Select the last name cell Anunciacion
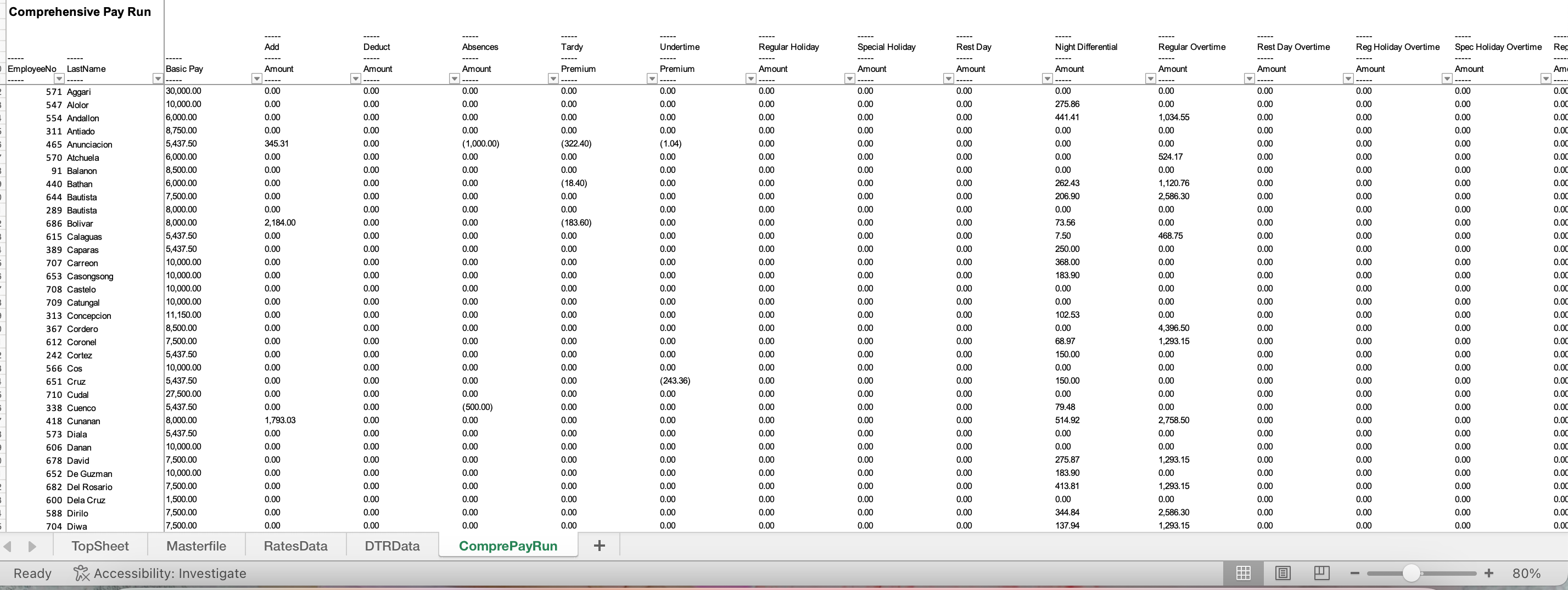Viewport: 1568px width, 590px height. point(89,145)
